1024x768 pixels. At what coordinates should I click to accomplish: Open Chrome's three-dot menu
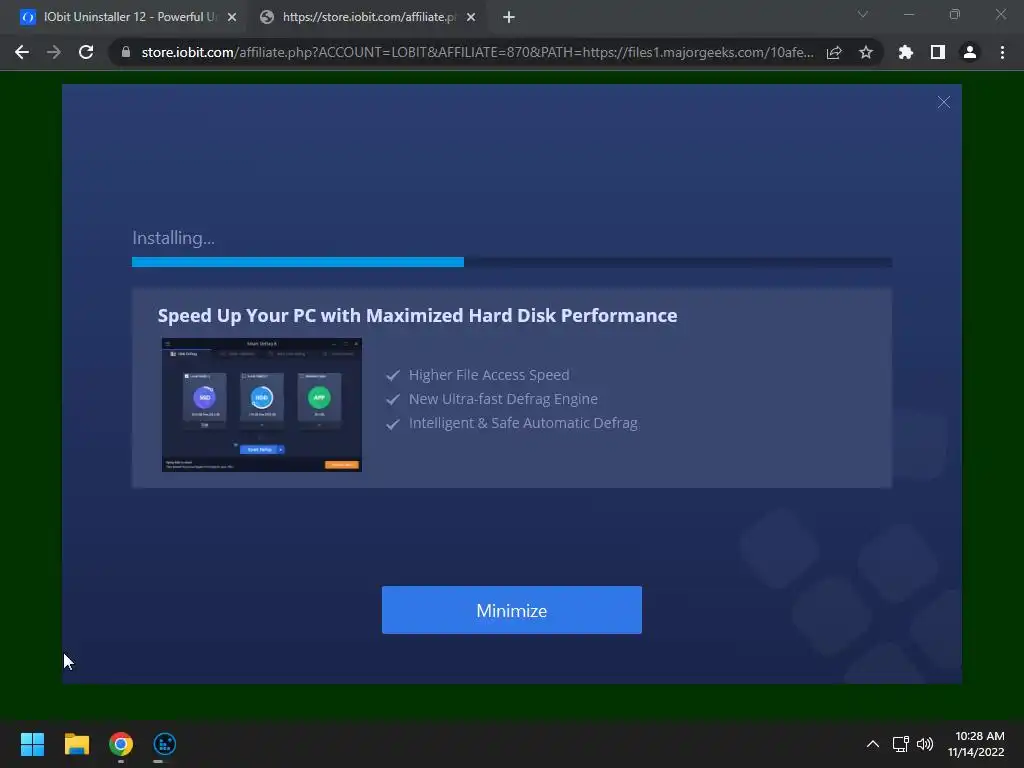1002,52
